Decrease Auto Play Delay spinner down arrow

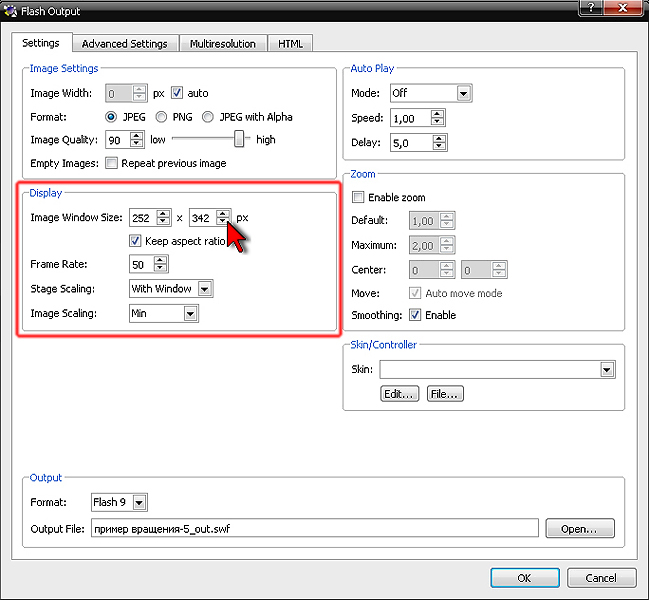click(440, 147)
